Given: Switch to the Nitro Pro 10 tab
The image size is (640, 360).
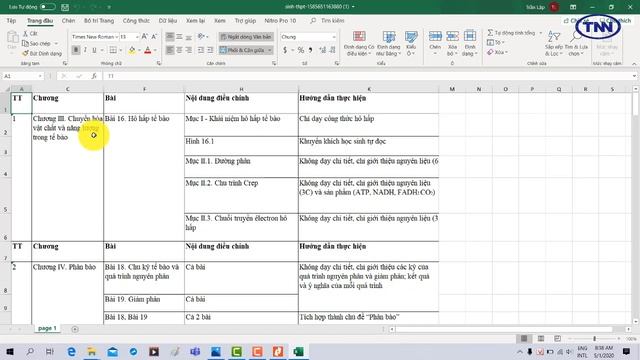Looking at the screenshot, I should (280, 20).
